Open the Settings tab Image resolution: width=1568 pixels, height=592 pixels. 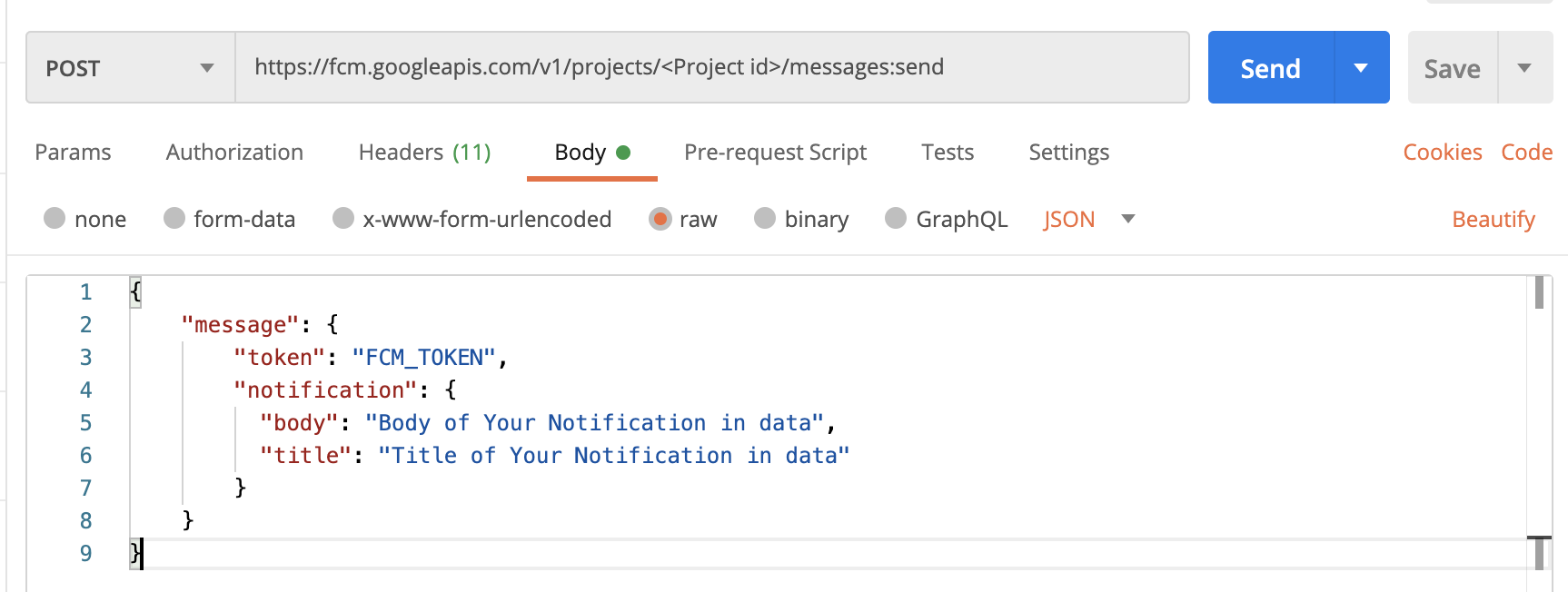pyautogui.click(x=1068, y=153)
